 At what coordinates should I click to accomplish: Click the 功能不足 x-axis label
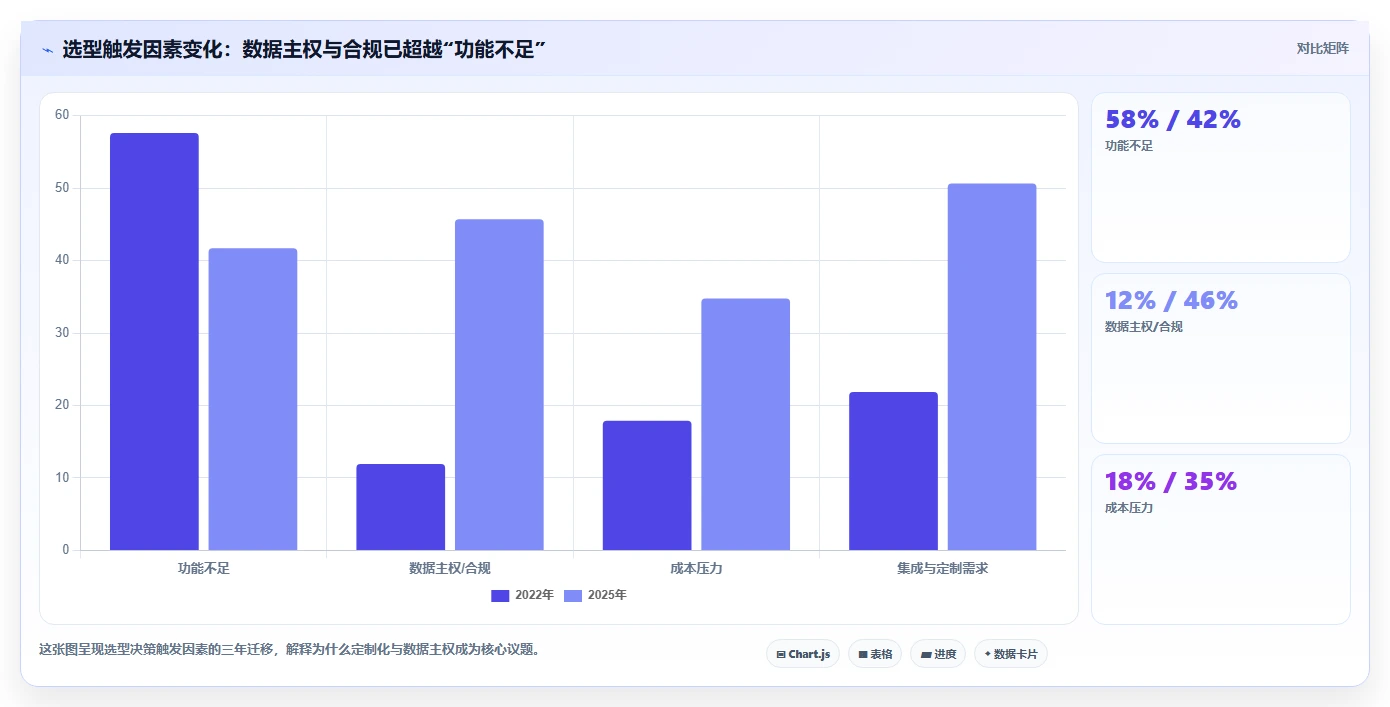pos(204,568)
